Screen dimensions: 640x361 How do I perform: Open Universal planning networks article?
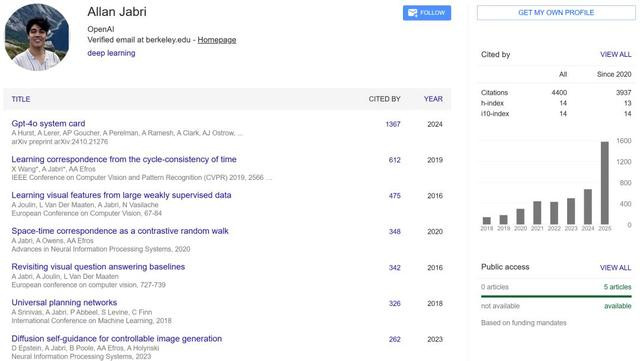point(64,303)
